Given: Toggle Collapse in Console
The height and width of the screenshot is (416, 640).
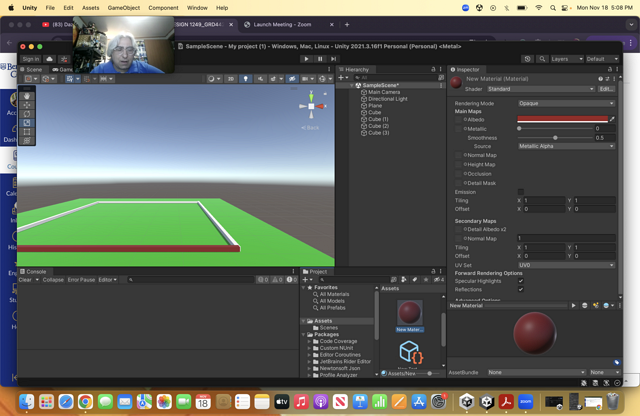Looking at the screenshot, I should point(53,280).
